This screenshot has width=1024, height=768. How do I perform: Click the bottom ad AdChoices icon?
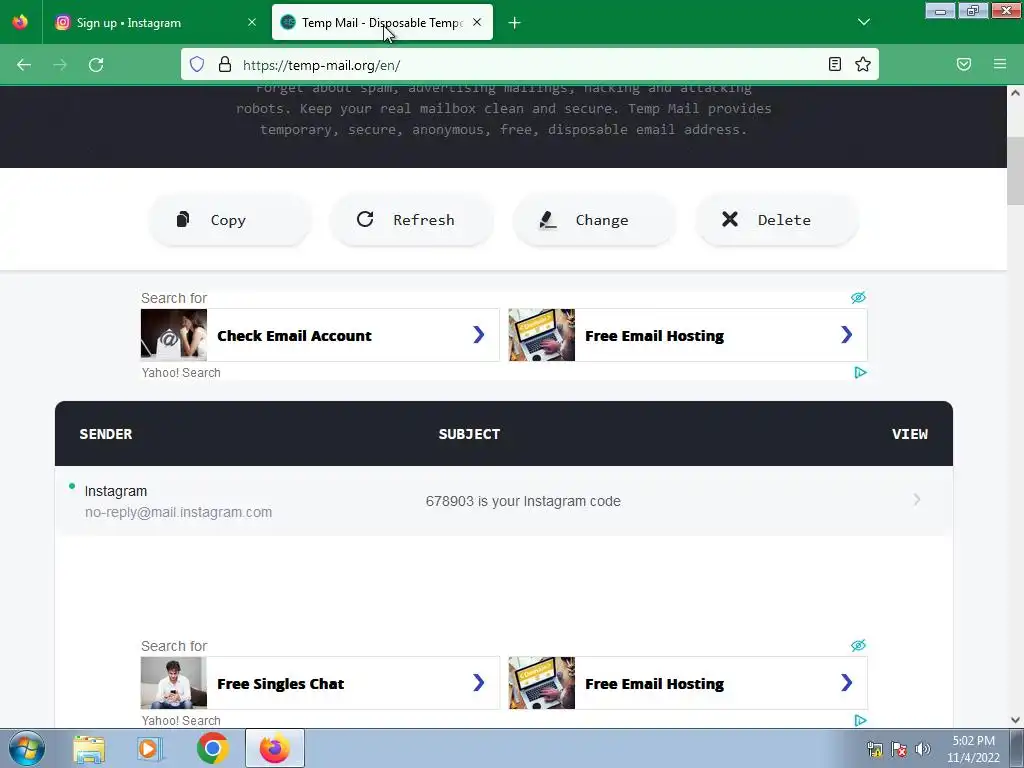point(860,721)
